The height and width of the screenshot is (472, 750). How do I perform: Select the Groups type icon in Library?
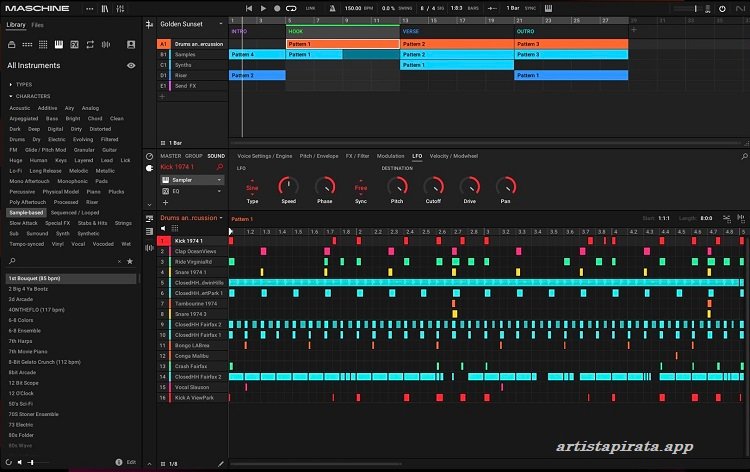click(27, 44)
